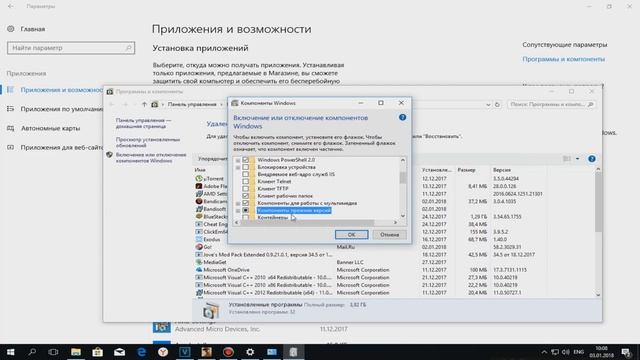This screenshot has width=640, height=360.
Task: Click the programs list vertical scrollbar
Action: pos(598,202)
